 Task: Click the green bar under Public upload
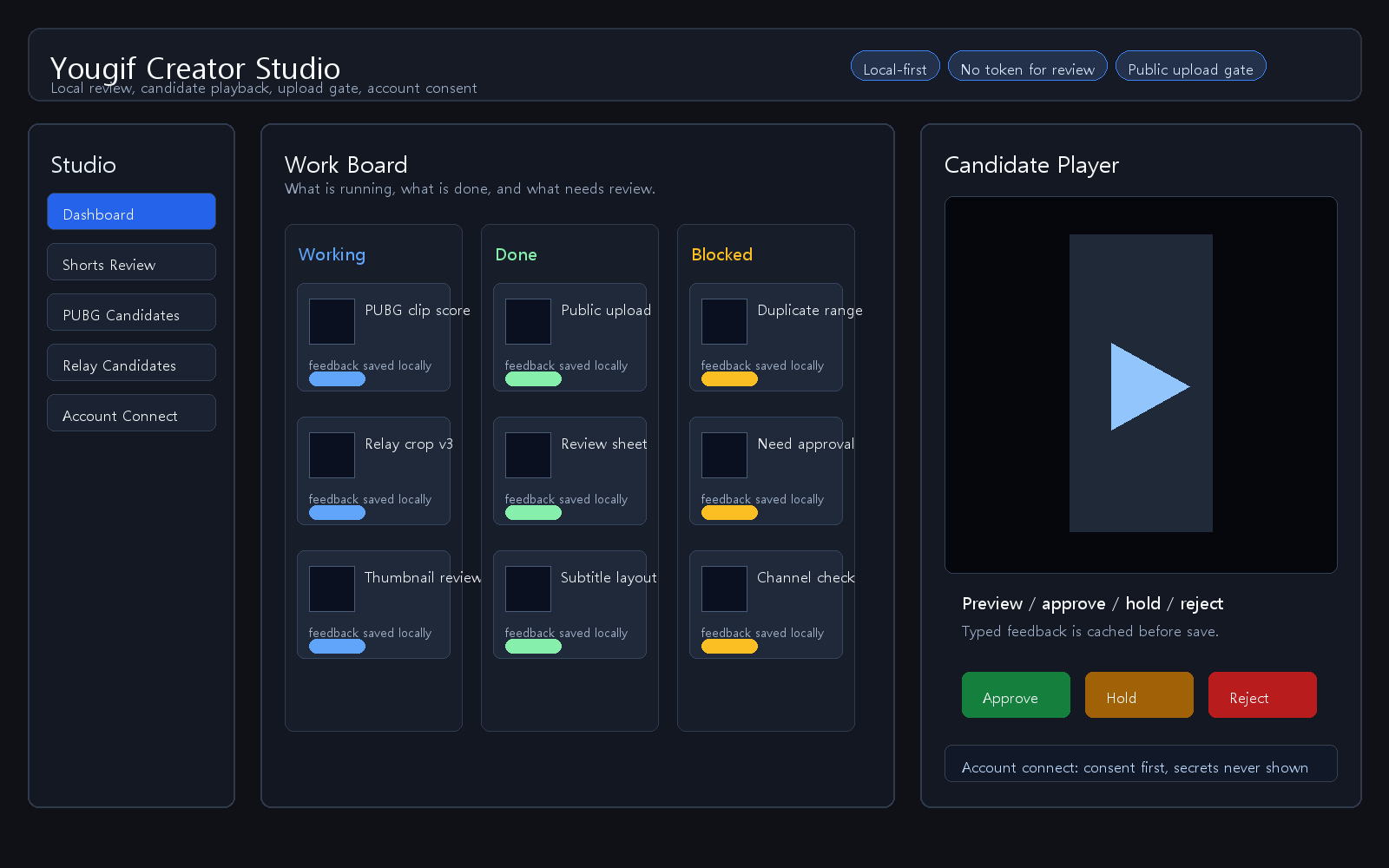[x=533, y=379]
